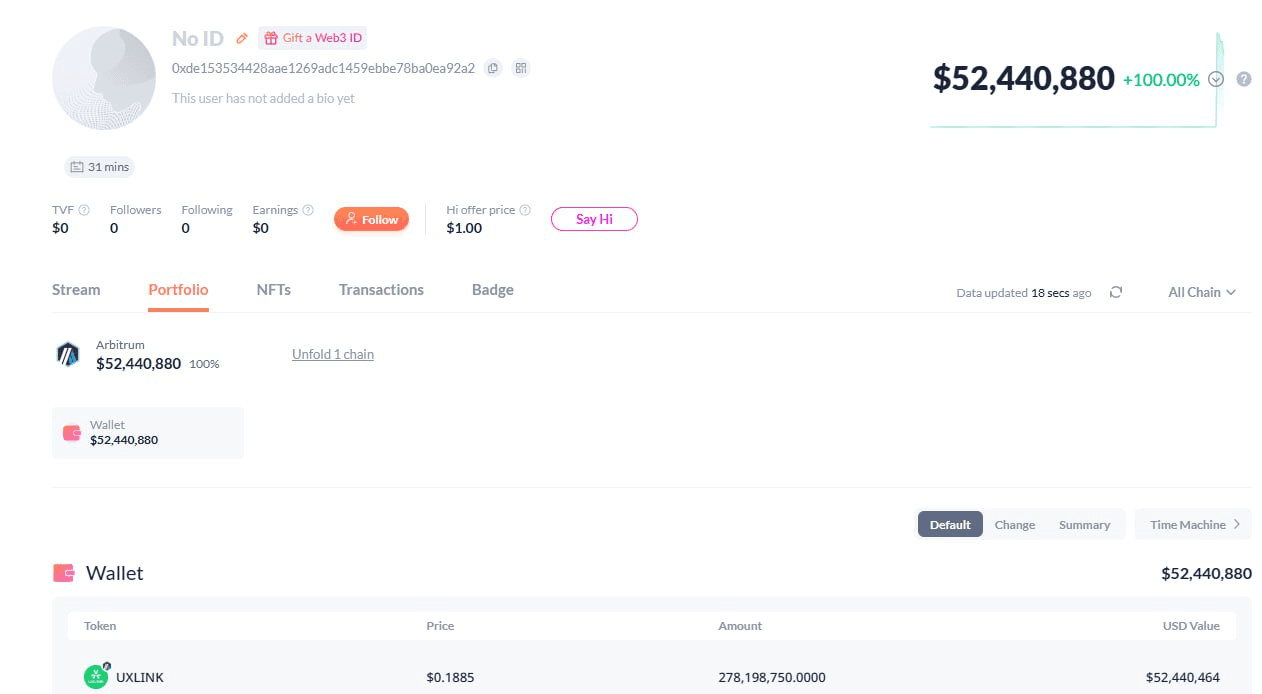Switch to the Change view toggle
Image resolution: width=1262 pixels, height=694 pixels.
1015,525
